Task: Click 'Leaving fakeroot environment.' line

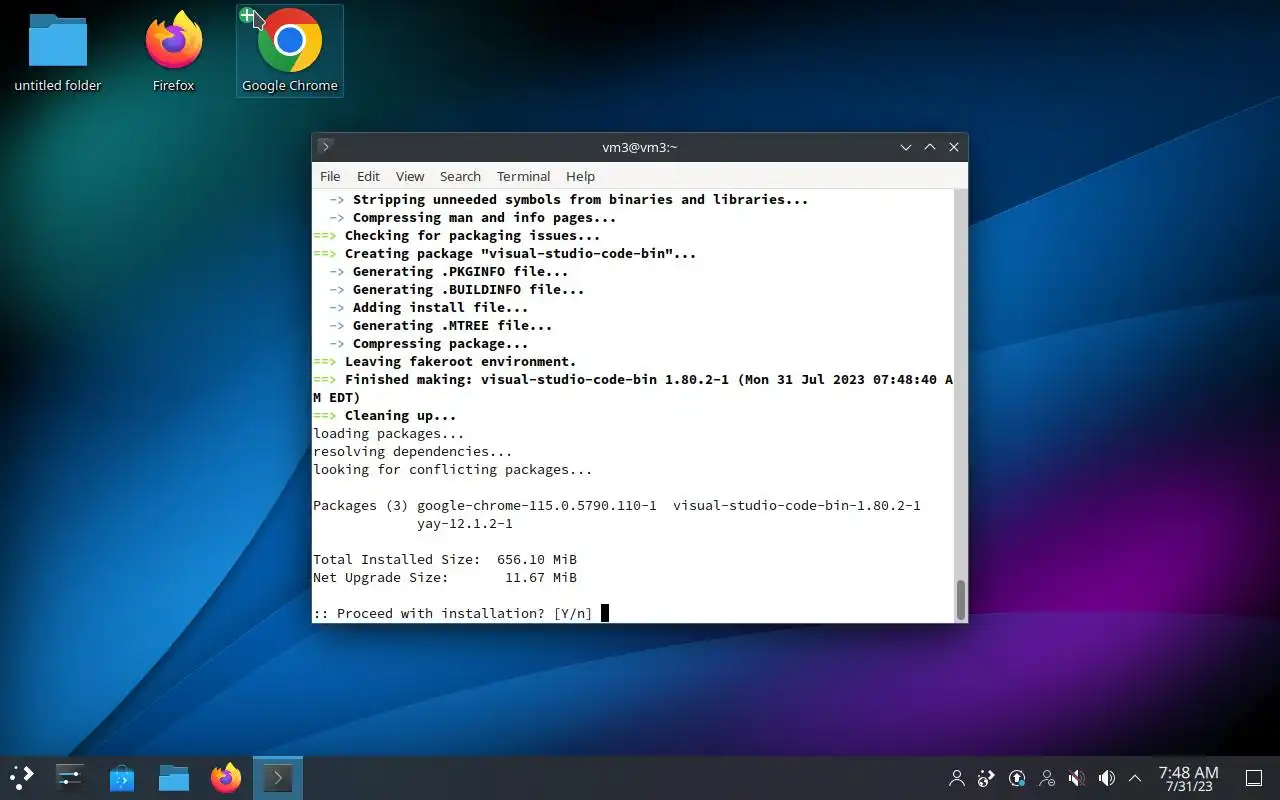Action: [445, 361]
